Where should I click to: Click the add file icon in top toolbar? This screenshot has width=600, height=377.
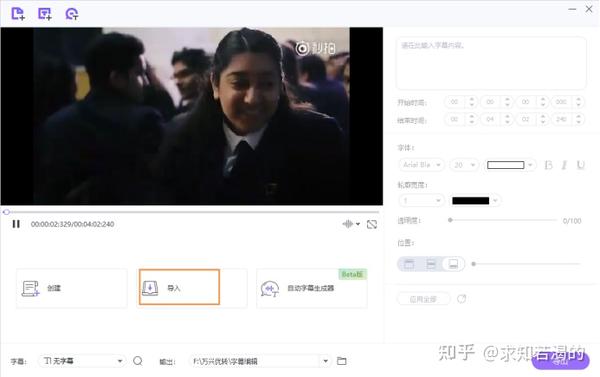pos(18,14)
